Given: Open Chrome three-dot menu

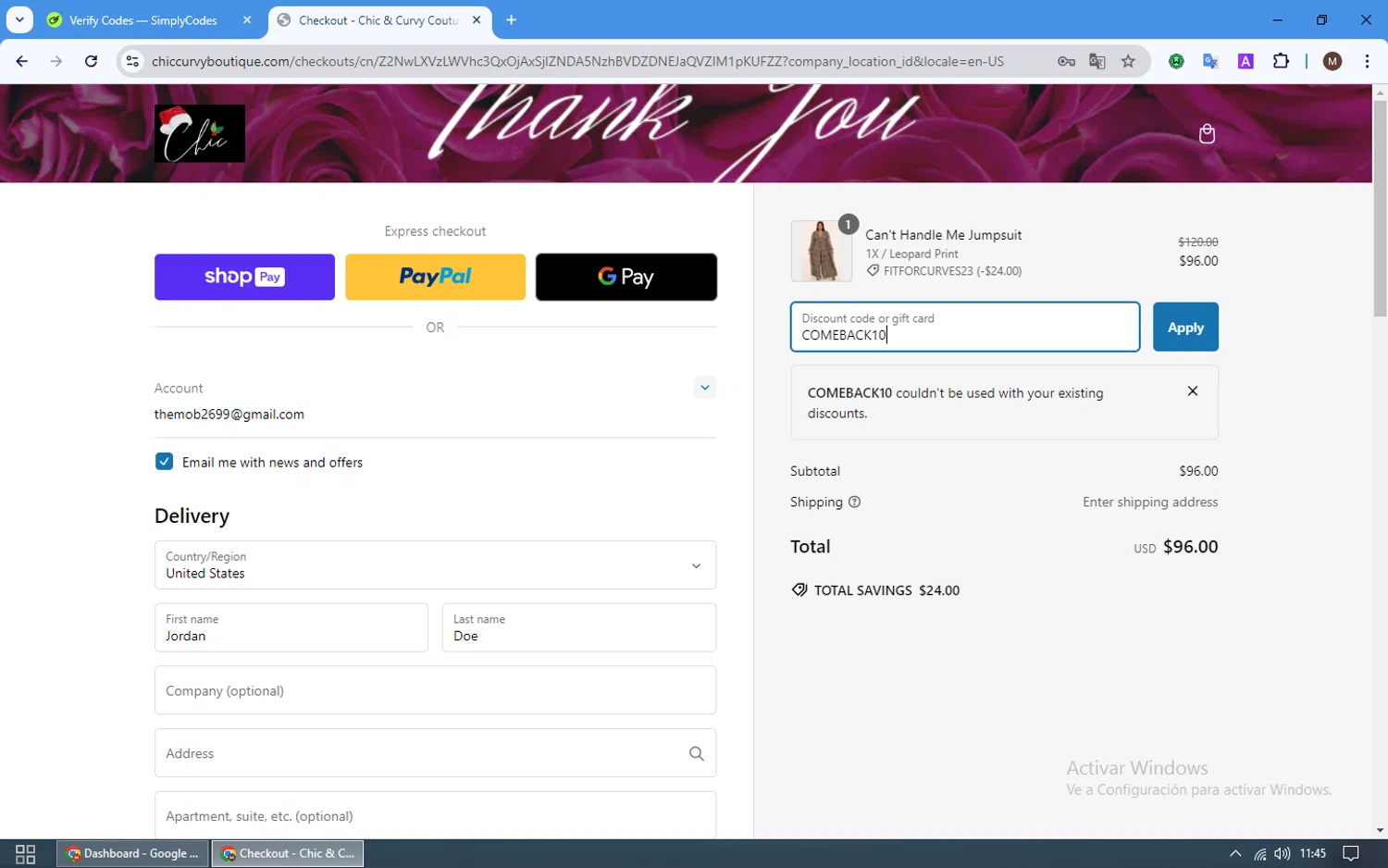Looking at the screenshot, I should (x=1367, y=61).
